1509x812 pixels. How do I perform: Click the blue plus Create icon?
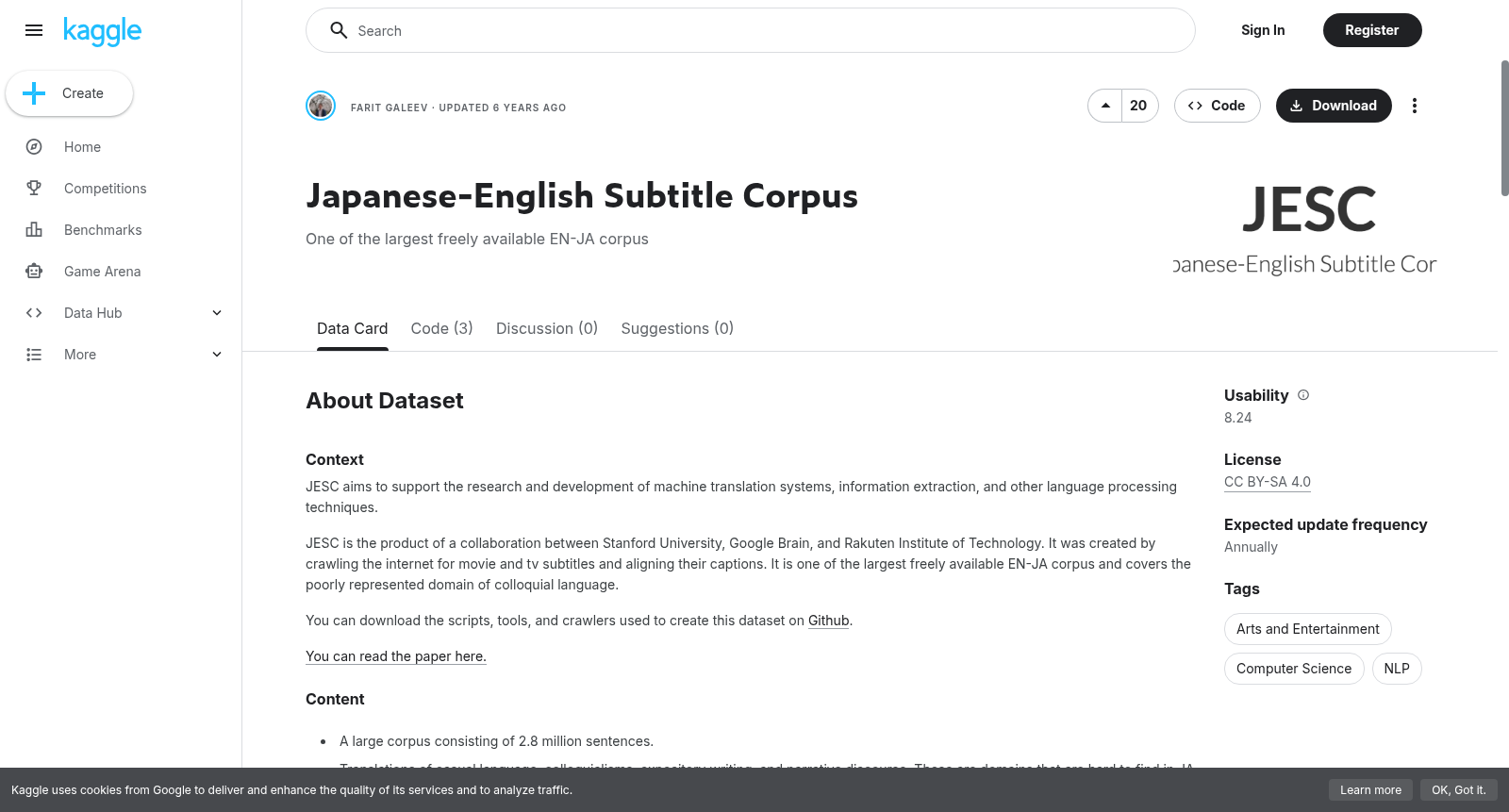34,93
